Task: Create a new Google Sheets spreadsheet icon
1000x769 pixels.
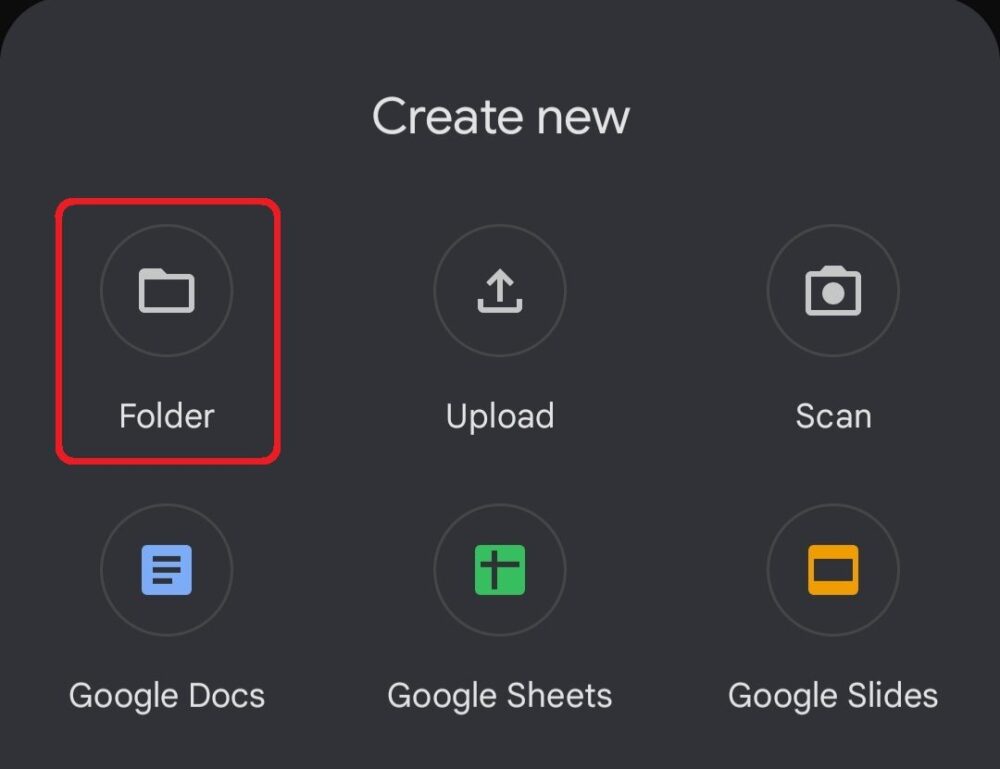Action: click(500, 569)
